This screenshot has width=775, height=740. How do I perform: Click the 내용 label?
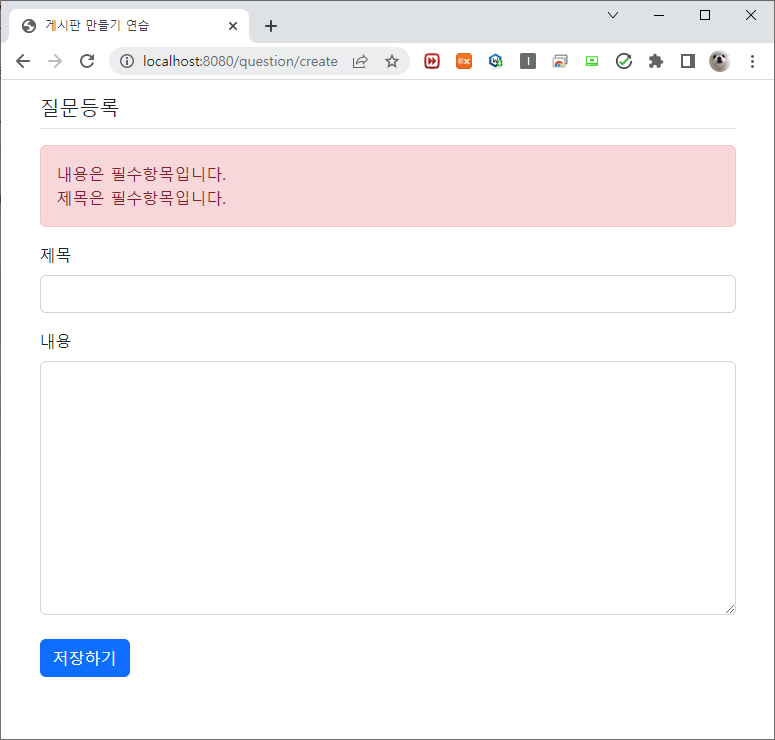[55, 341]
